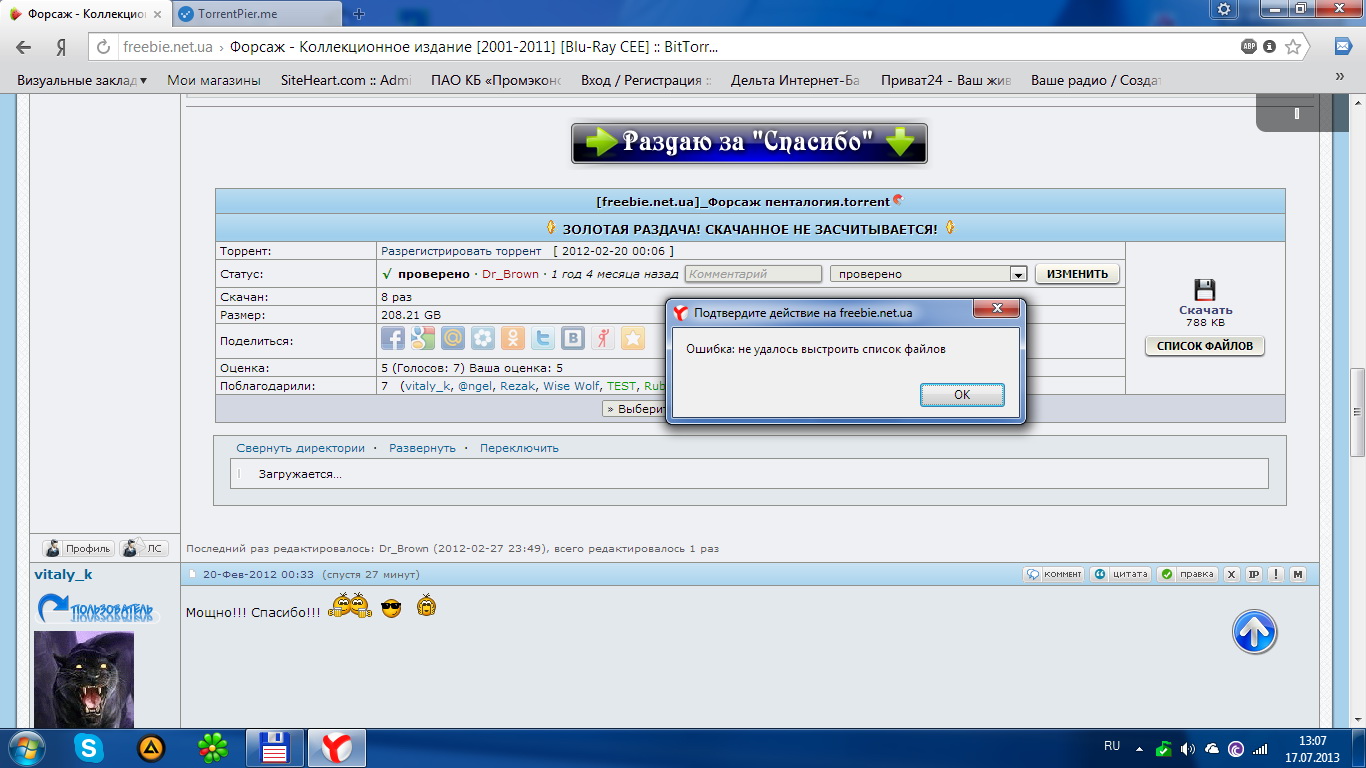Click the Развернуть directories link
The image size is (1366, 768).
[422, 448]
